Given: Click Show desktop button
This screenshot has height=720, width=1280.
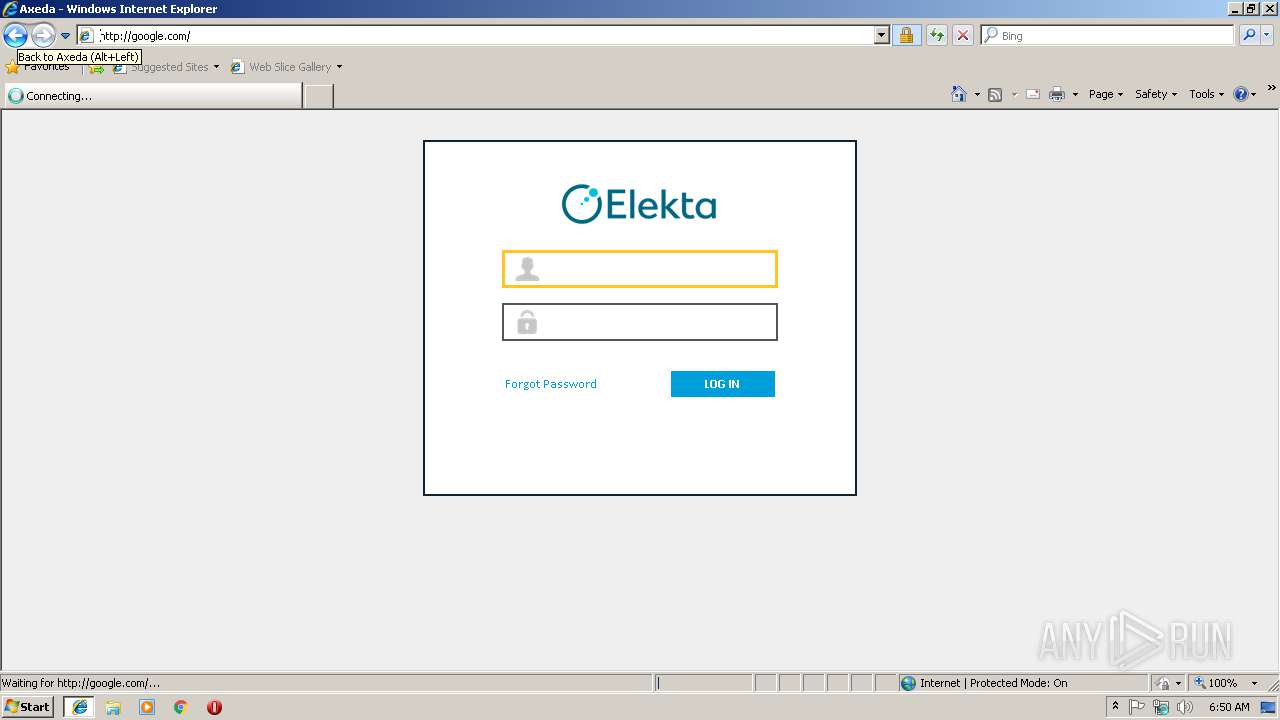Looking at the screenshot, I should (x=1269, y=707).
